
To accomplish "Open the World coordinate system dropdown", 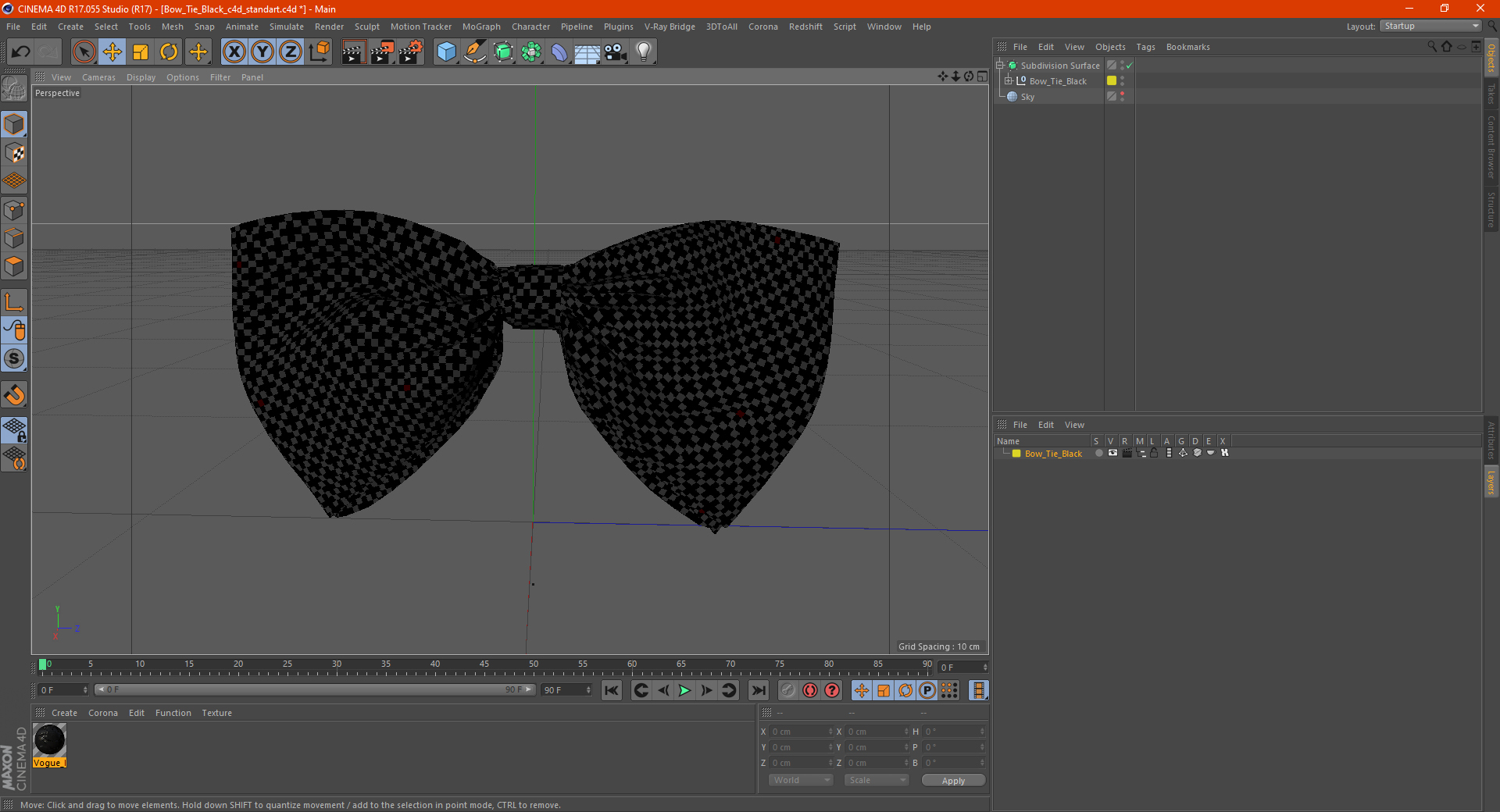I will [801, 780].
